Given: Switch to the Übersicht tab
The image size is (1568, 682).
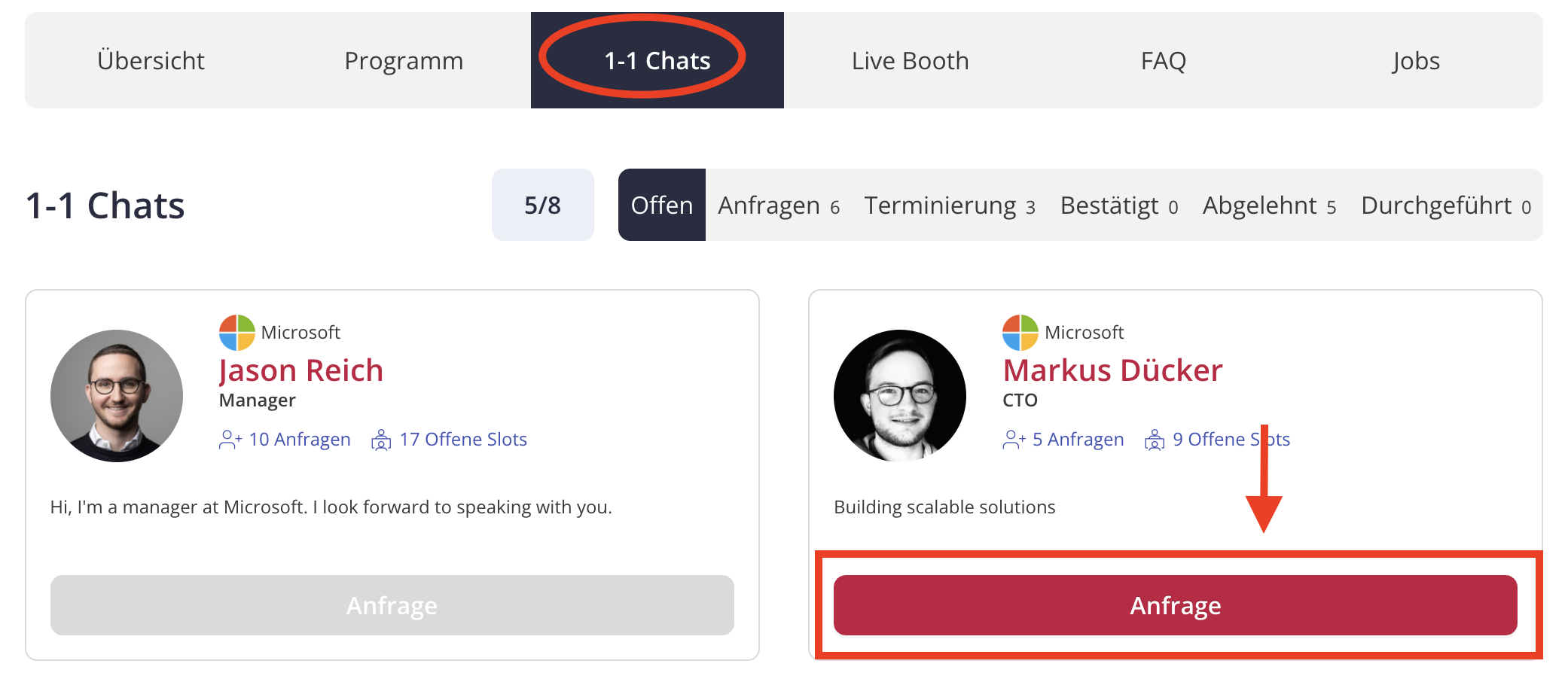Looking at the screenshot, I should coord(151,61).
